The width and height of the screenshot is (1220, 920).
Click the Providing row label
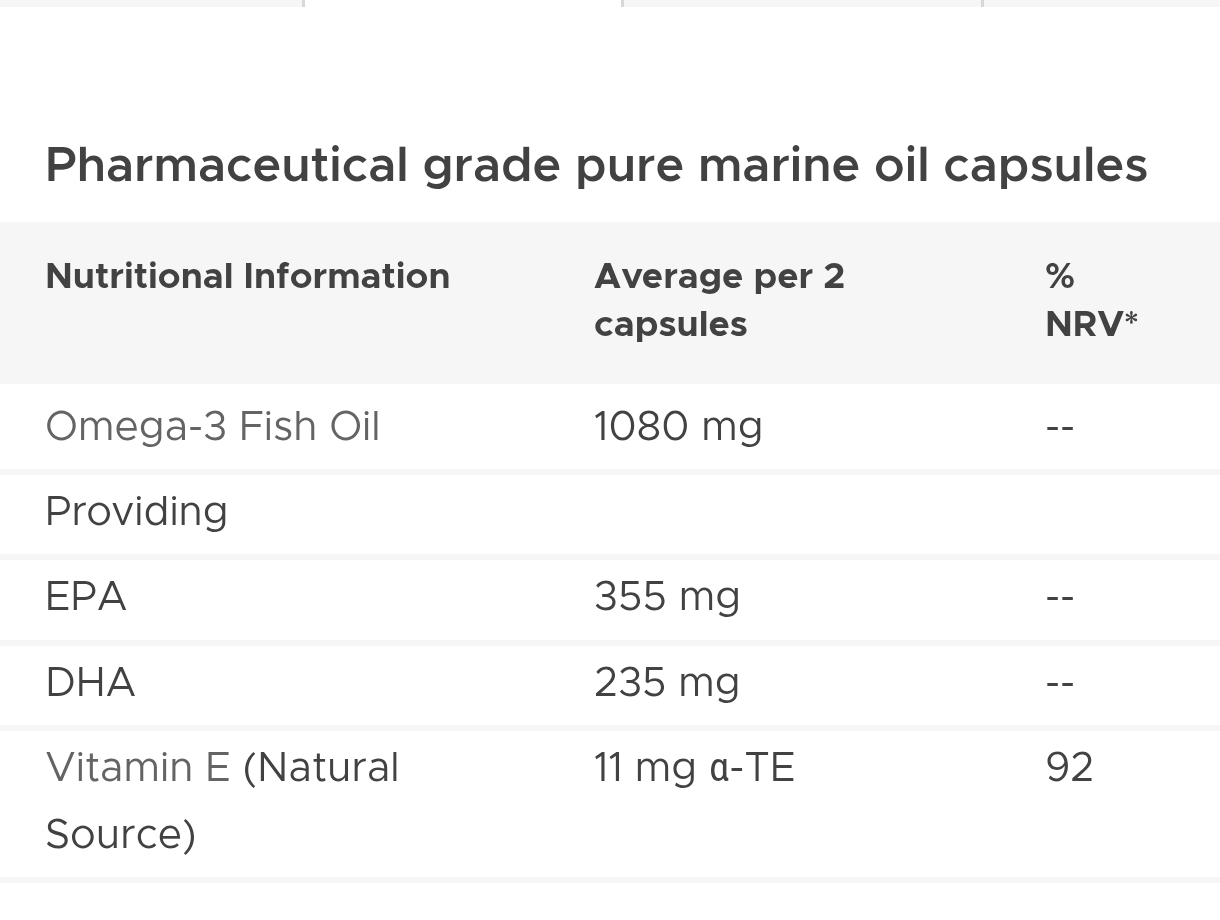pyautogui.click(x=137, y=512)
